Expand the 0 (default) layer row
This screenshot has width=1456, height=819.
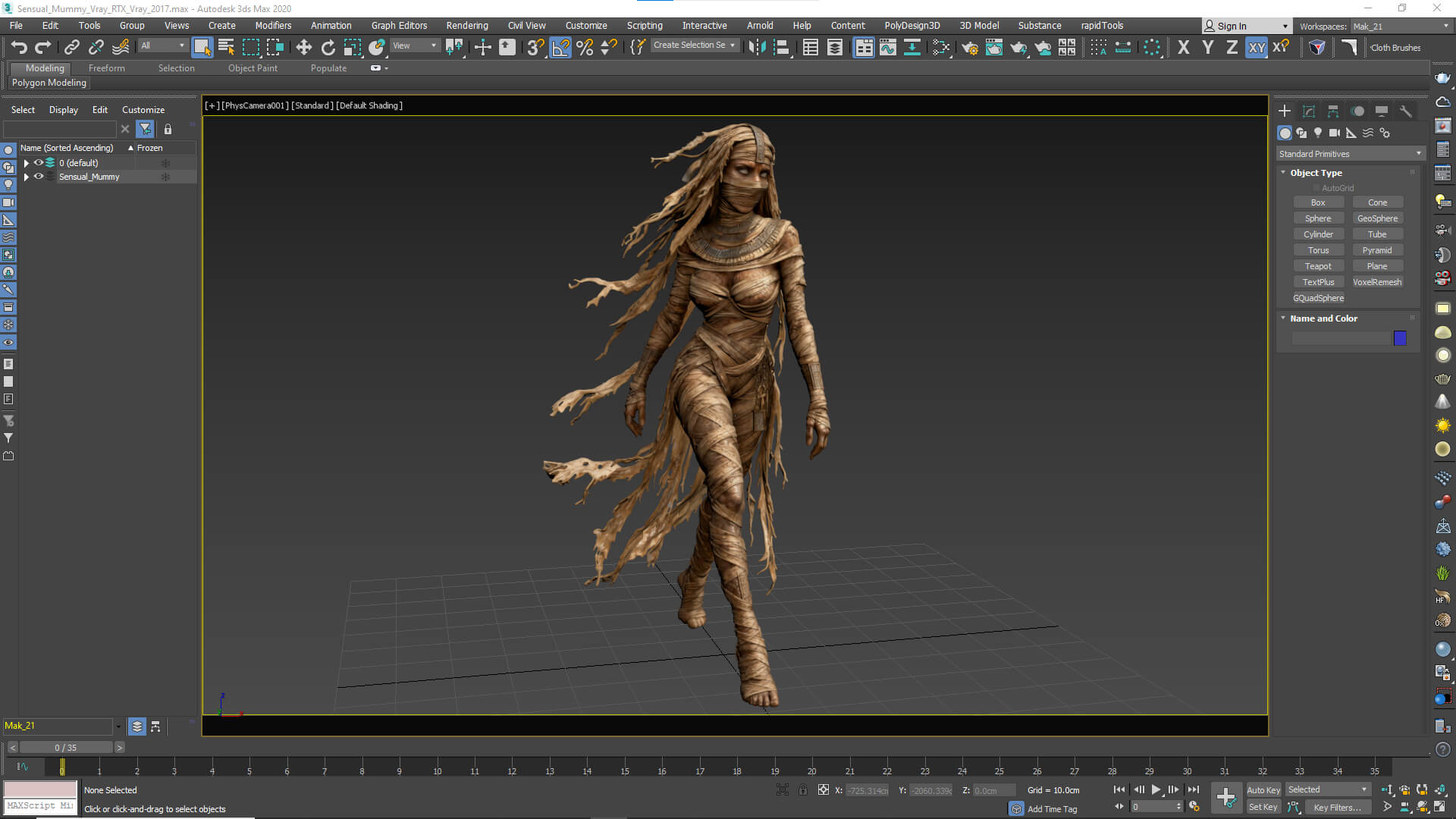click(x=27, y=163)
